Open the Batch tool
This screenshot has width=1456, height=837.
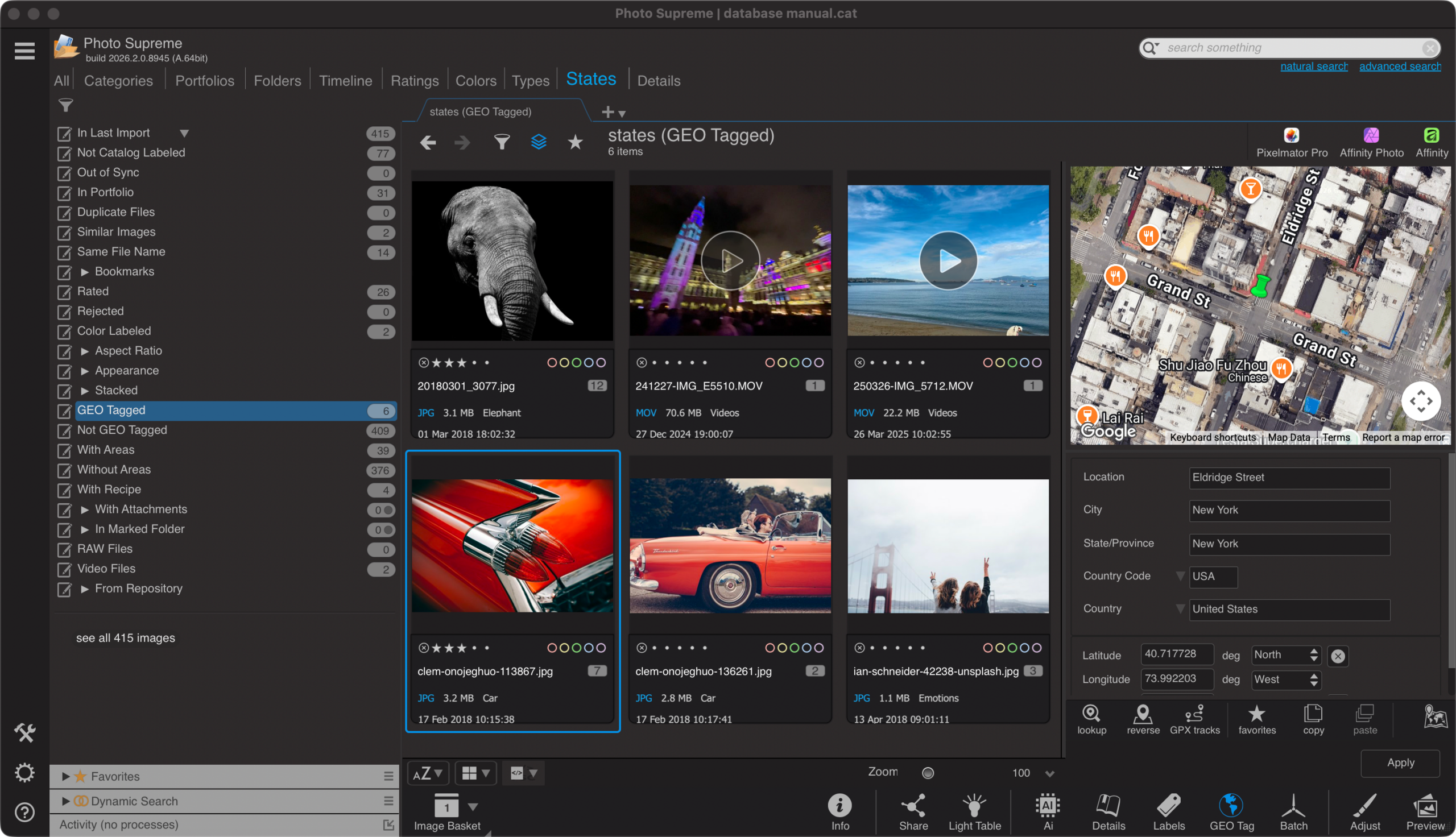1293,813
